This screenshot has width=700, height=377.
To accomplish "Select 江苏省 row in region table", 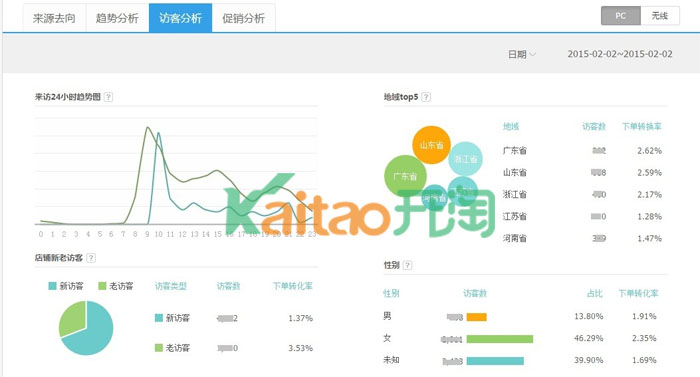I will coord(582,216).
